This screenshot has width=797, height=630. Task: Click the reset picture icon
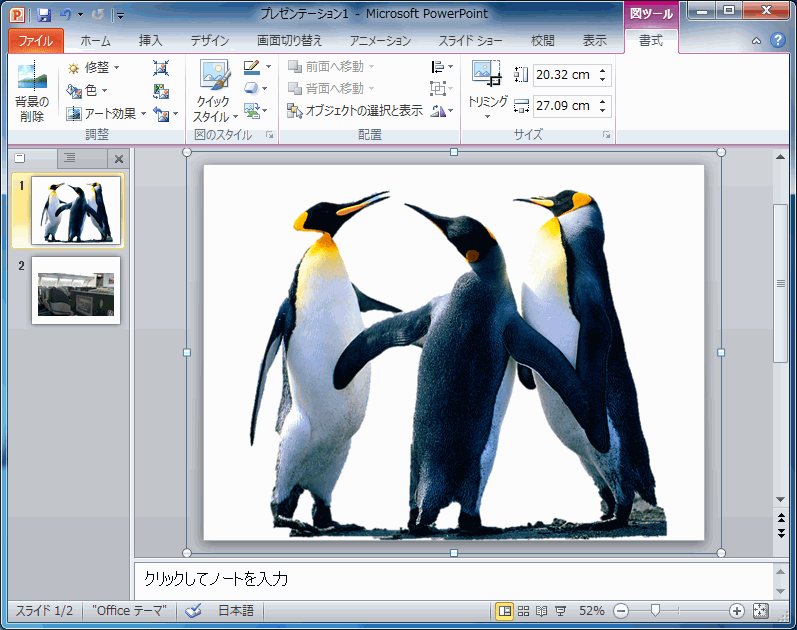(160, 114)
